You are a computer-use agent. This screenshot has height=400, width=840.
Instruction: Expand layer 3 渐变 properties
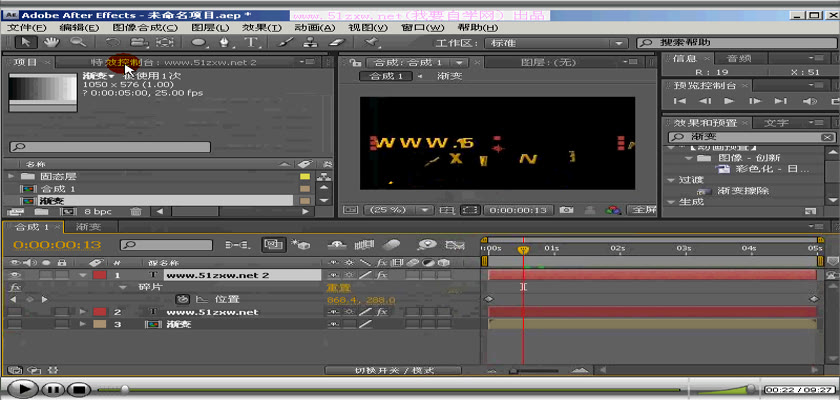coord(83,324)
